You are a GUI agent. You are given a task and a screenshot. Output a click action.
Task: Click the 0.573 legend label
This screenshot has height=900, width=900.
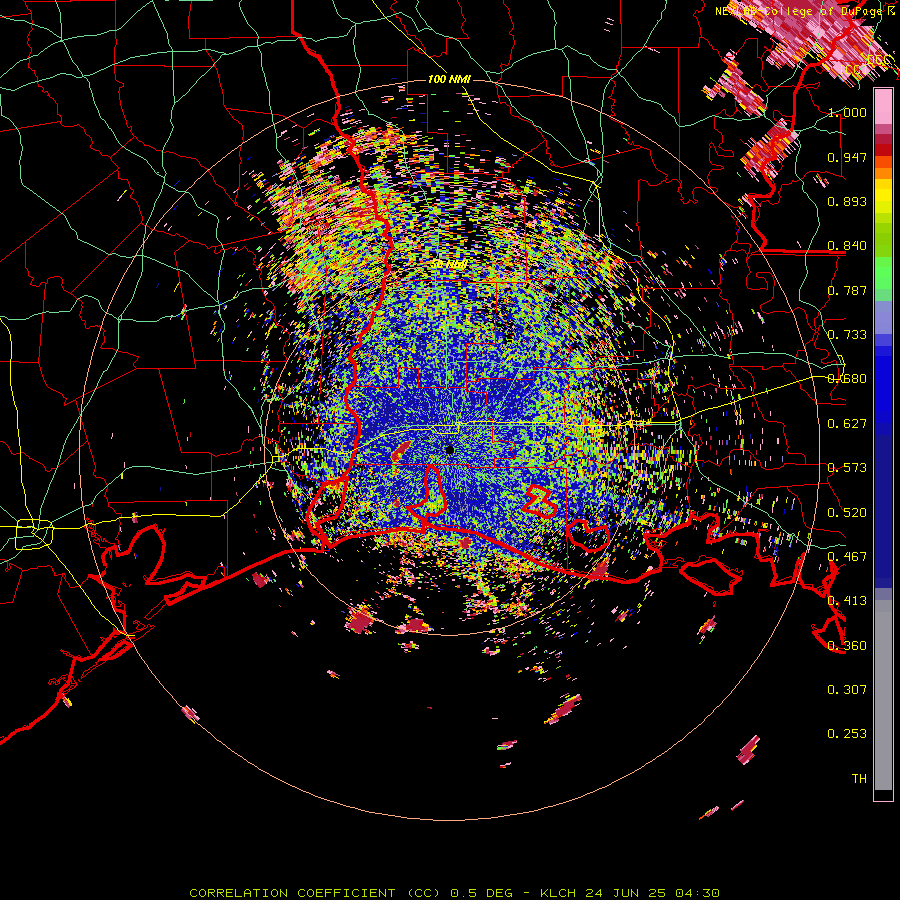847,468
